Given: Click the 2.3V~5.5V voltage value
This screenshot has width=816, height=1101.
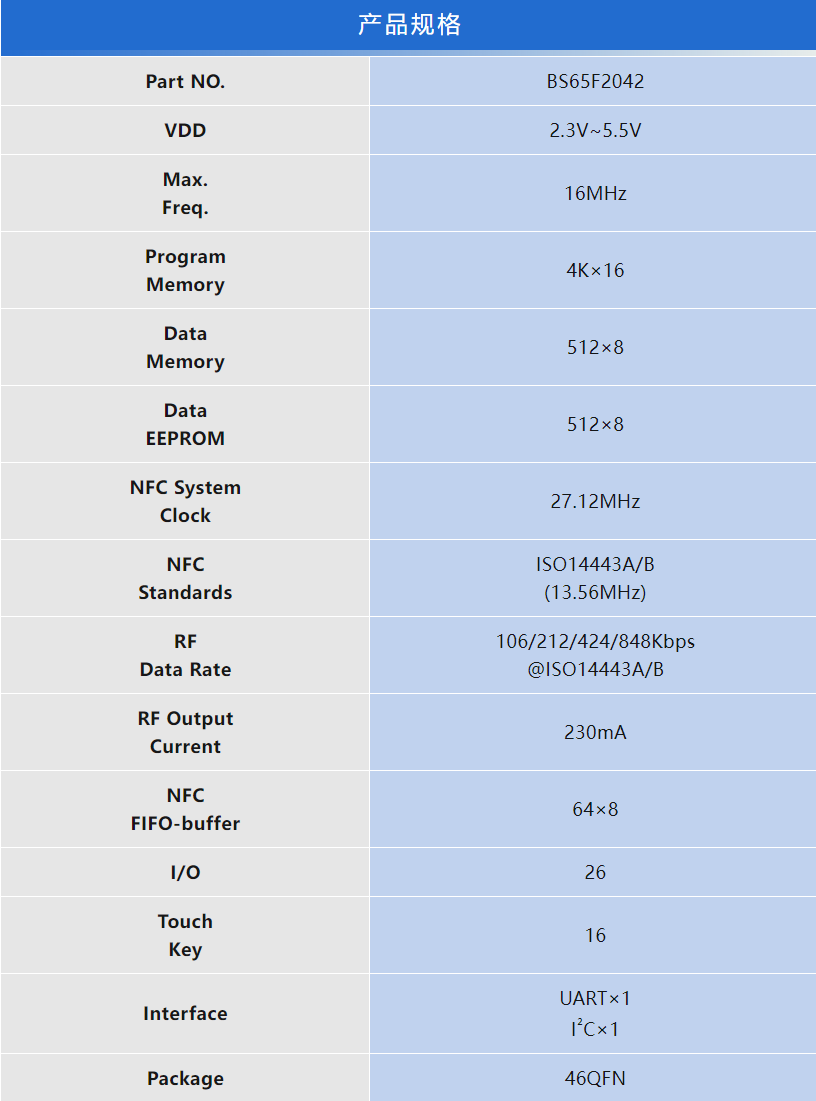Looking at the screenshot, I should (x=595, y=131).
